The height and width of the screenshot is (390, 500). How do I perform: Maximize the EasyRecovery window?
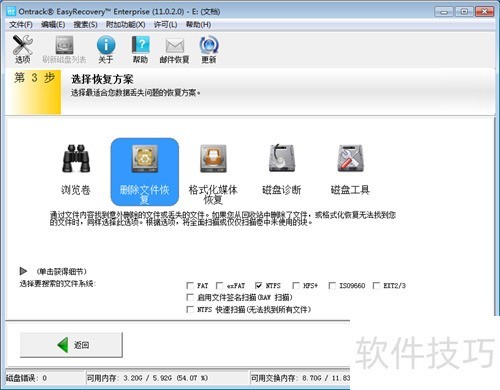[464, 12]
